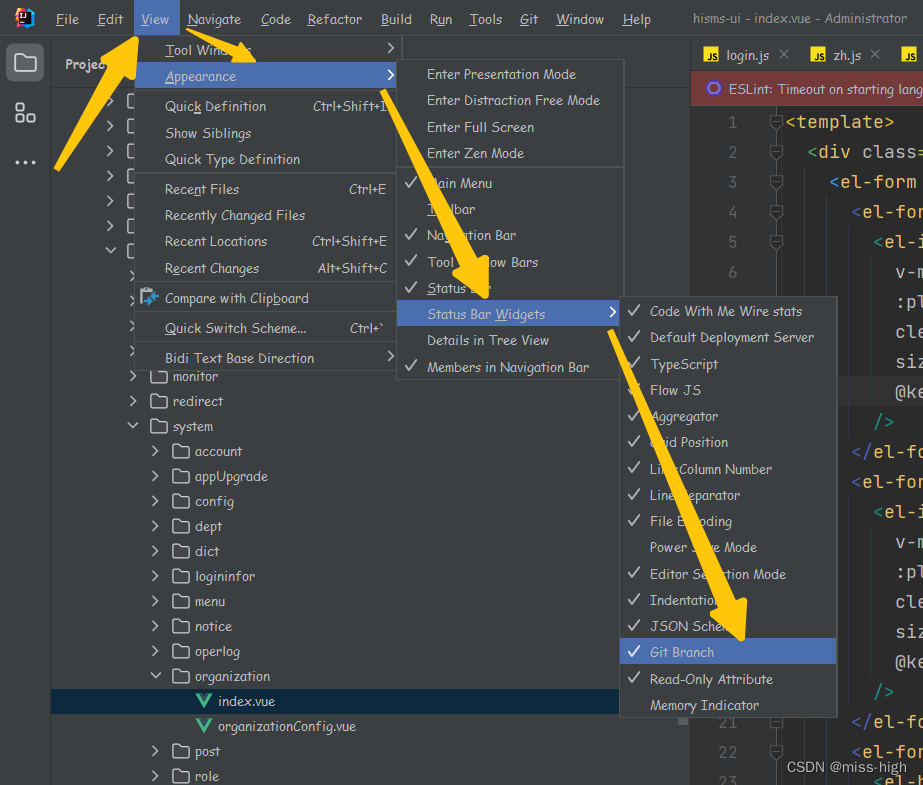Select Quick Switch Scheme option
The width and height of the screenshot is (923, 785).
[265, 328]
